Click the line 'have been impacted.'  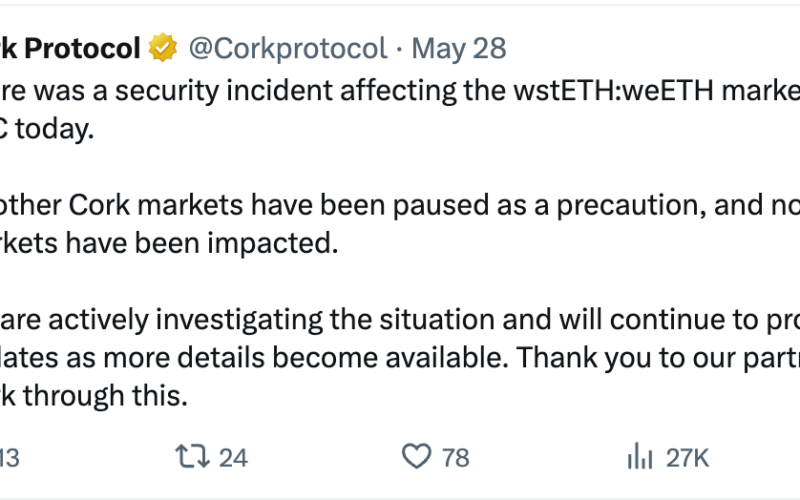click(169, 243)
